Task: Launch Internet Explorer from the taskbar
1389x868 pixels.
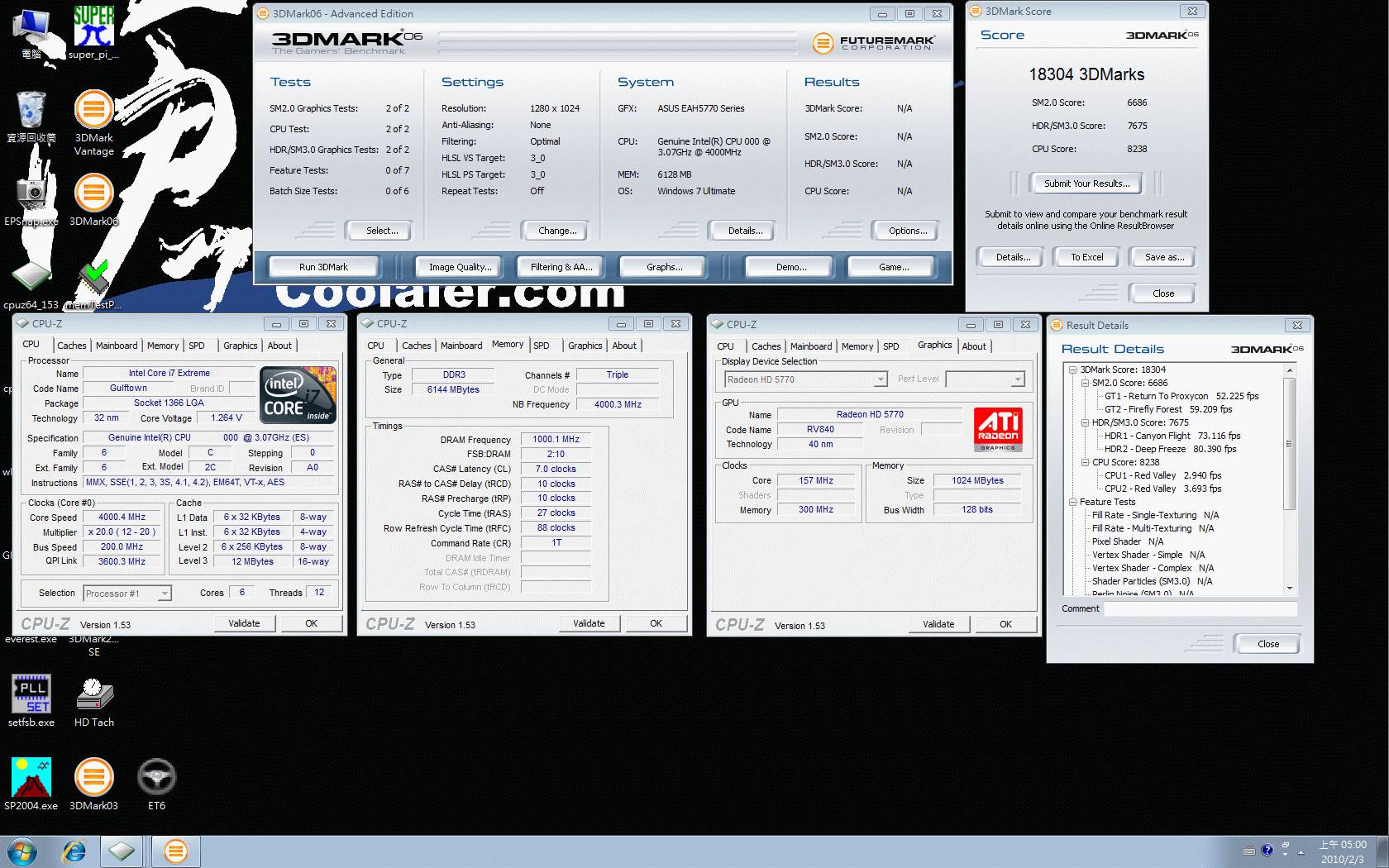Action: [x=74, y=851]
